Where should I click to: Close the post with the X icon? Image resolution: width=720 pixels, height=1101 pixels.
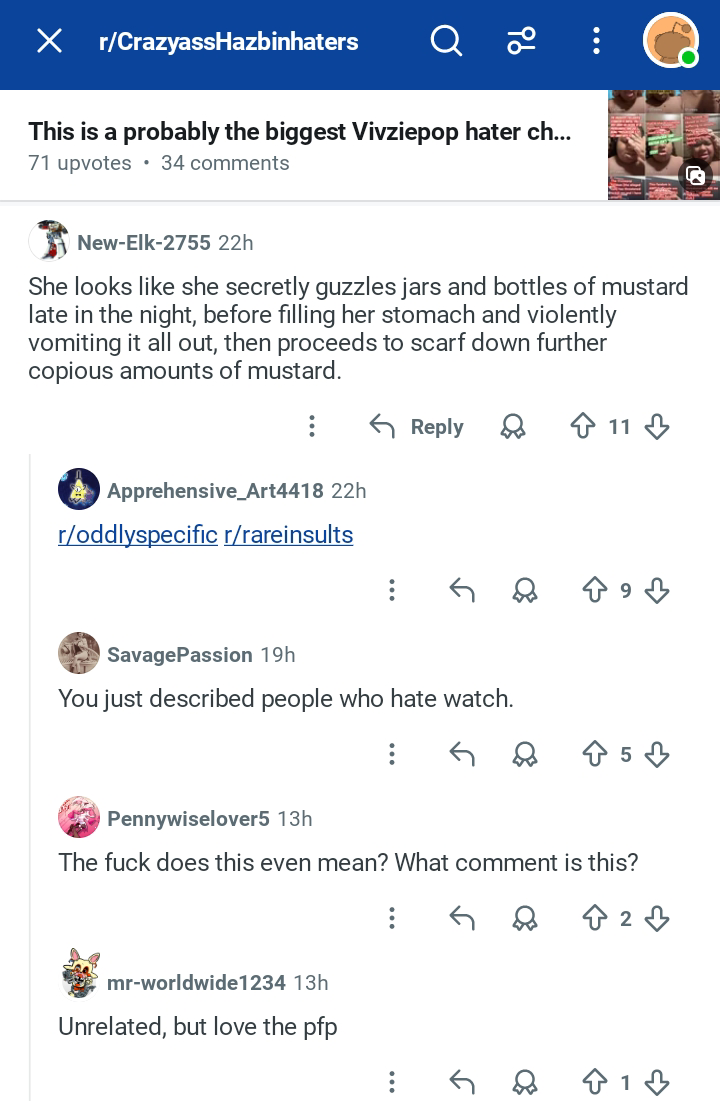pyautogui.click(x=49, y=41)
